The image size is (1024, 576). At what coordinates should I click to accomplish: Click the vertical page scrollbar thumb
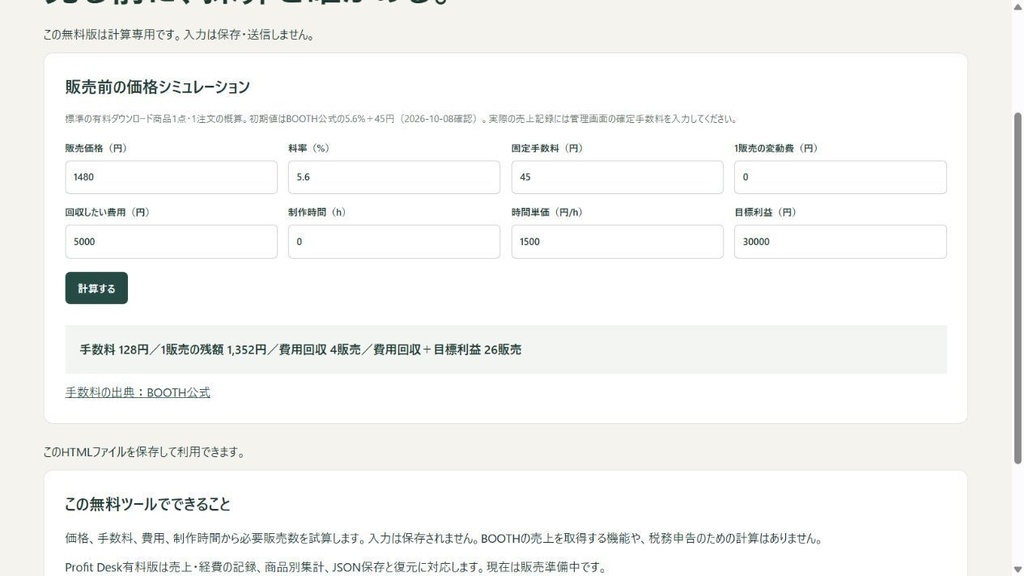coord(1017,288)
